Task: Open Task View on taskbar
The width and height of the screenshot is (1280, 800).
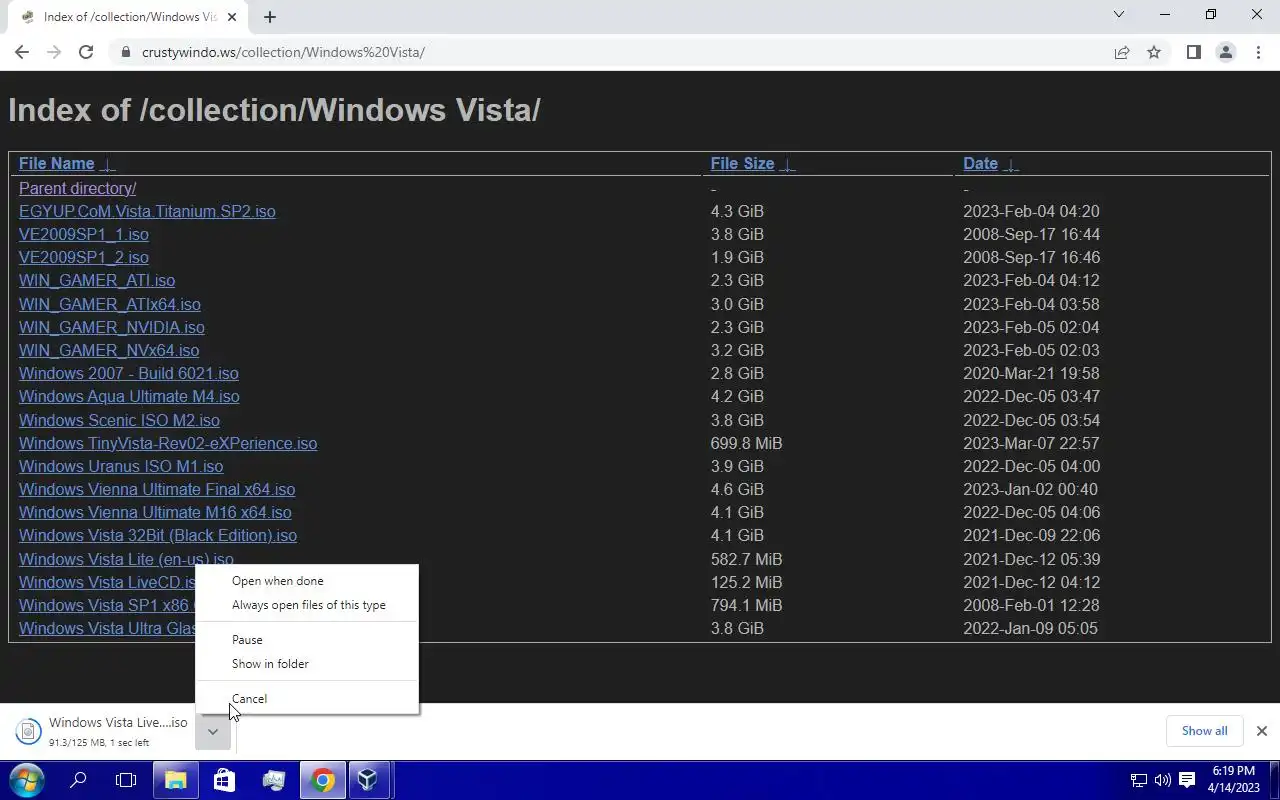Action: coord(126,780)
